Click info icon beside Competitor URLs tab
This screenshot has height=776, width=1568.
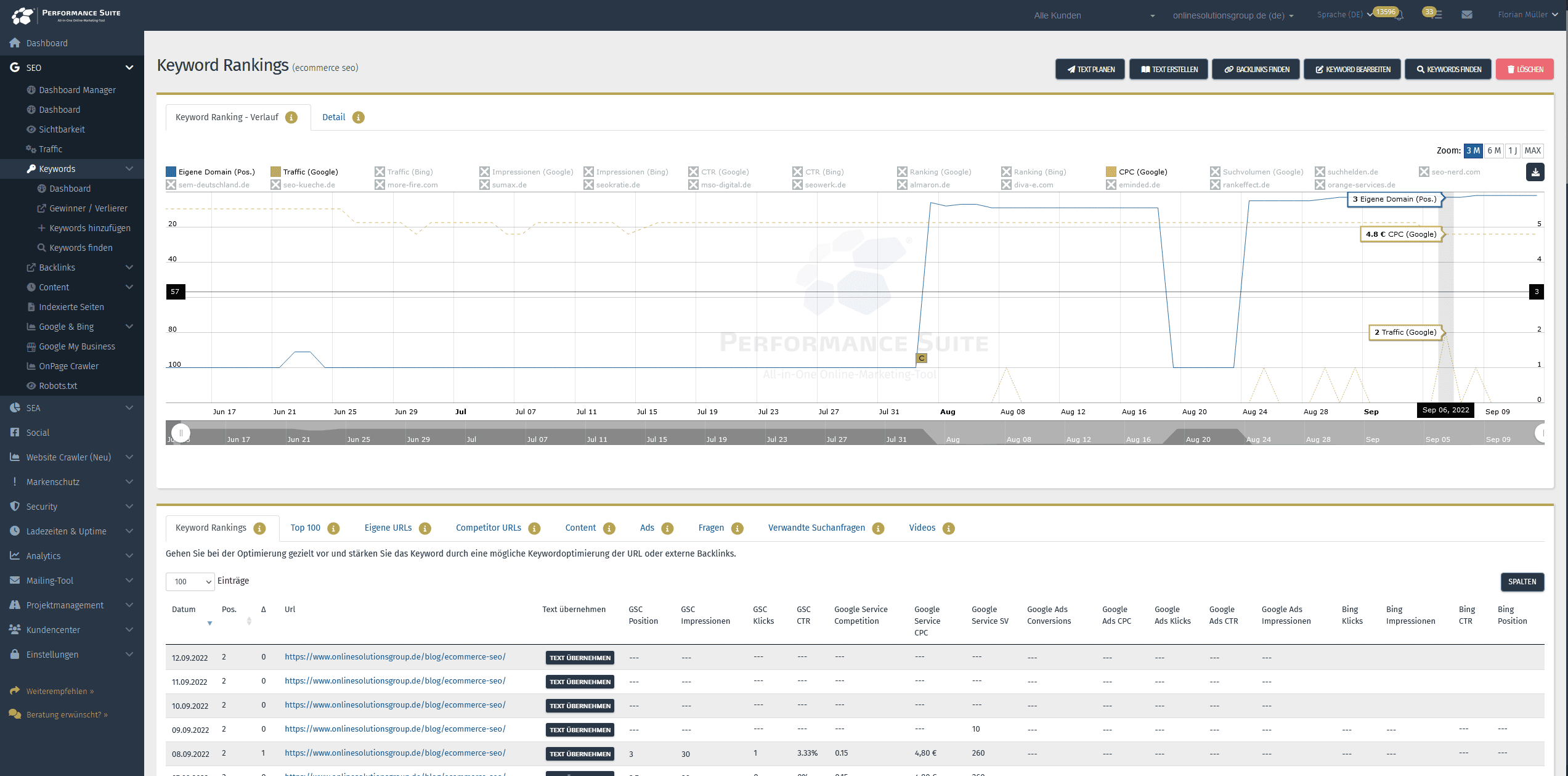(x=534, y=528)
